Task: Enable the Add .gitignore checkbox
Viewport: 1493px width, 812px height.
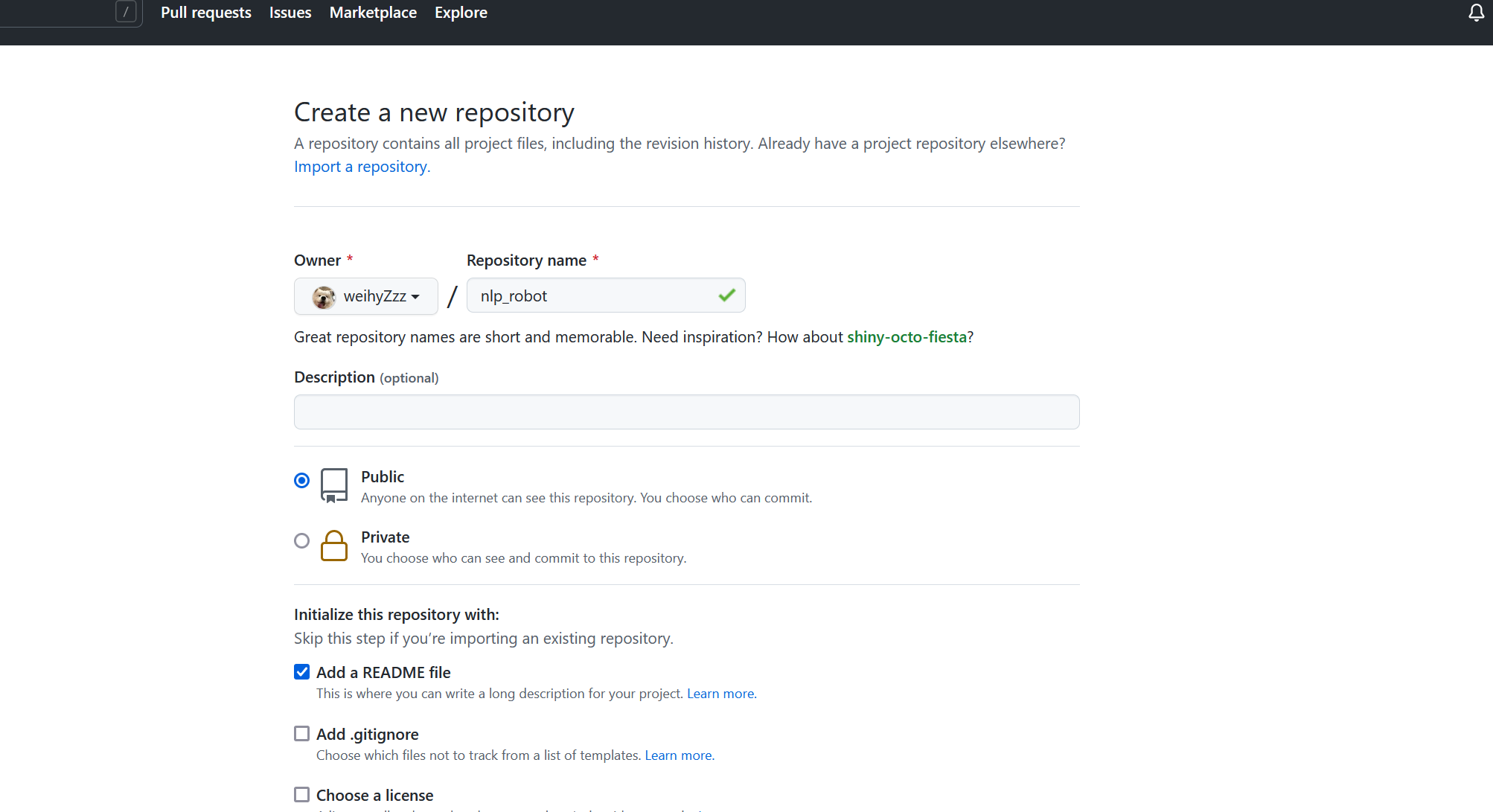Action: click(301, 734)
